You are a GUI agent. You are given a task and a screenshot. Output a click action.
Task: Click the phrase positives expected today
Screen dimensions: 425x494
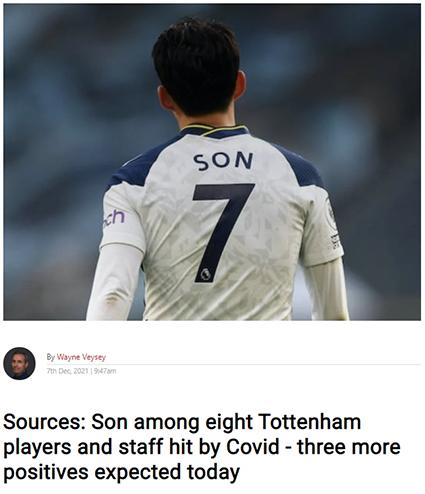click(122, 472)
